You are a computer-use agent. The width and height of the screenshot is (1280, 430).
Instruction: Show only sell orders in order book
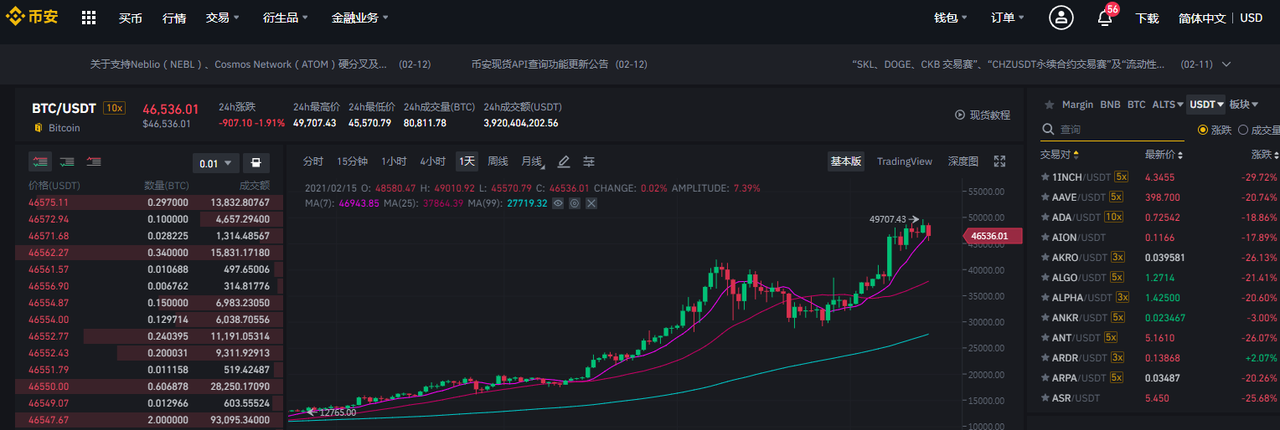96,161
